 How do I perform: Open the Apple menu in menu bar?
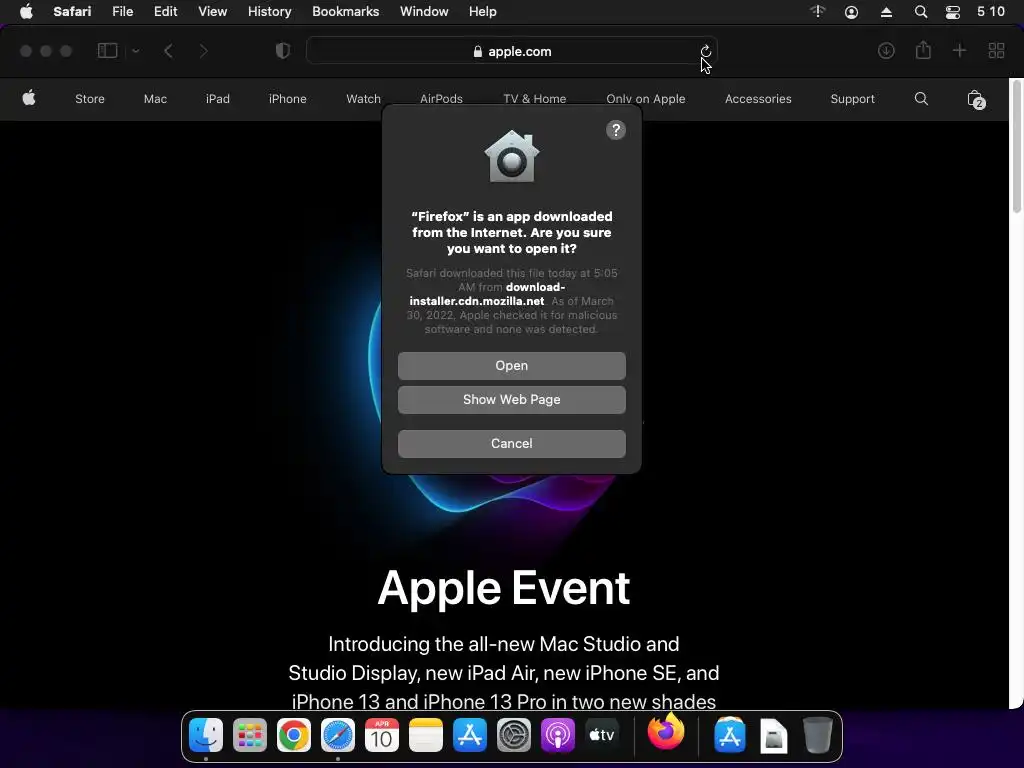coord(26,12)
